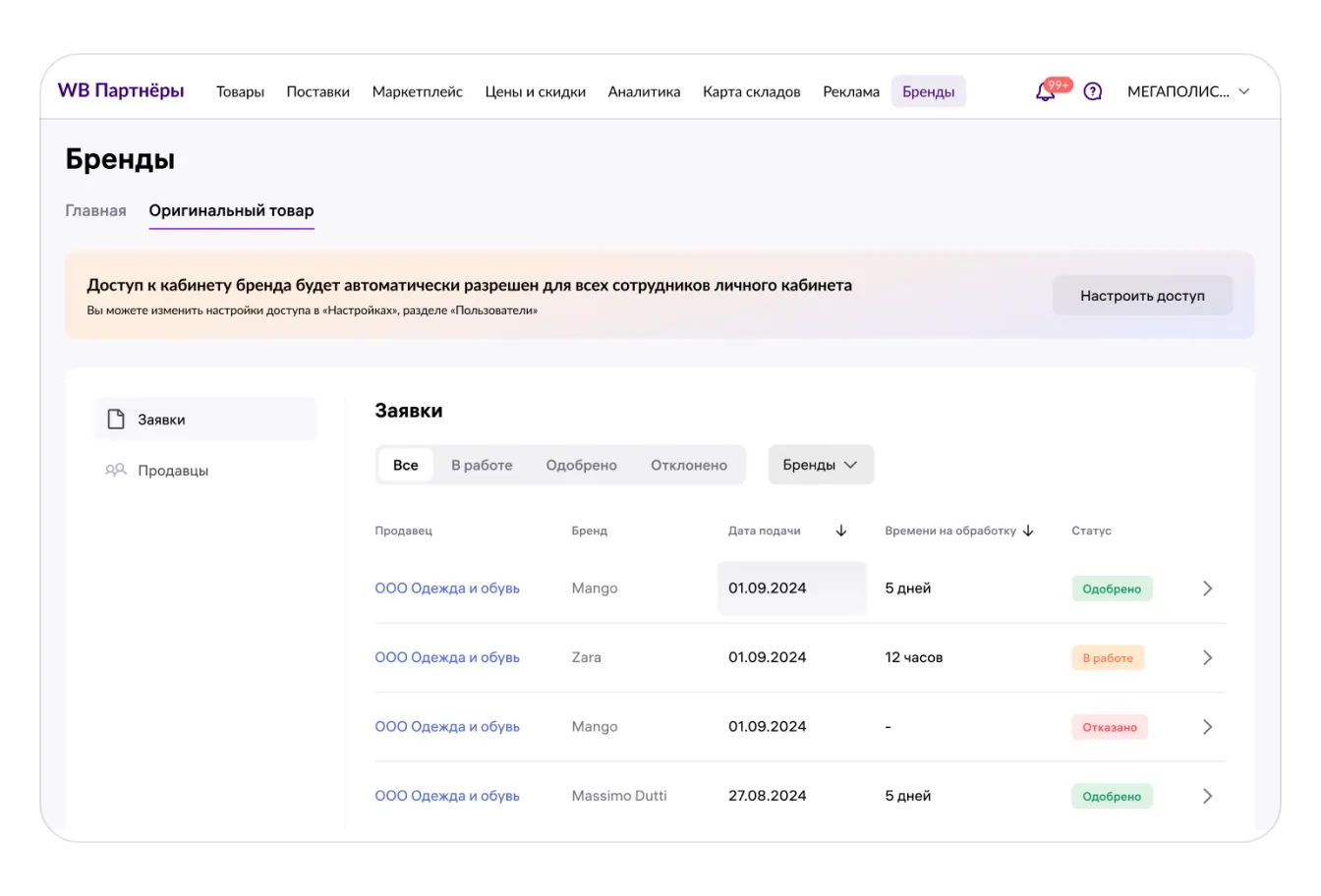Click the Настроить доступ button
This screenshot has width=1321, height=896.
(1142, 296)
